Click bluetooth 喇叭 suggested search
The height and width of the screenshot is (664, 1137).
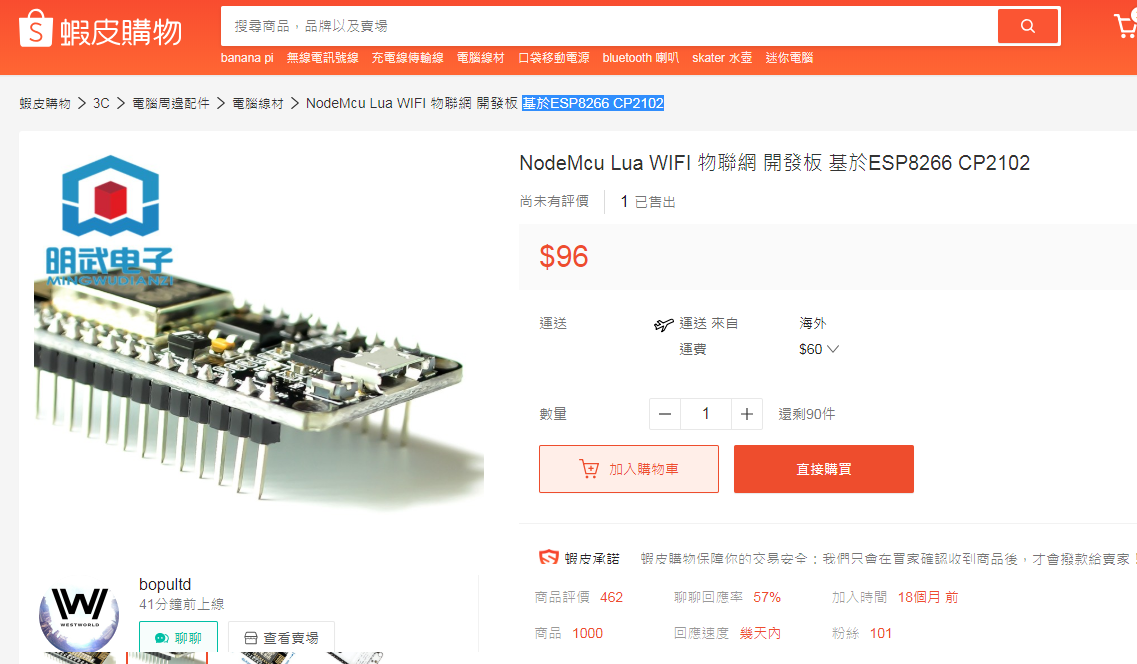click(x=640, y=58)
